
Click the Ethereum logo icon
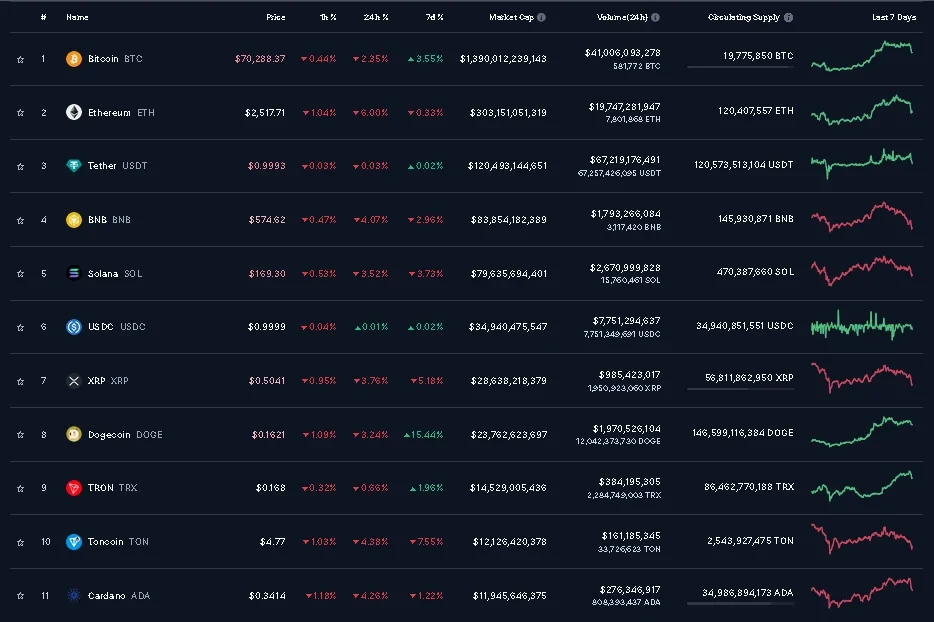click(73, 113)
